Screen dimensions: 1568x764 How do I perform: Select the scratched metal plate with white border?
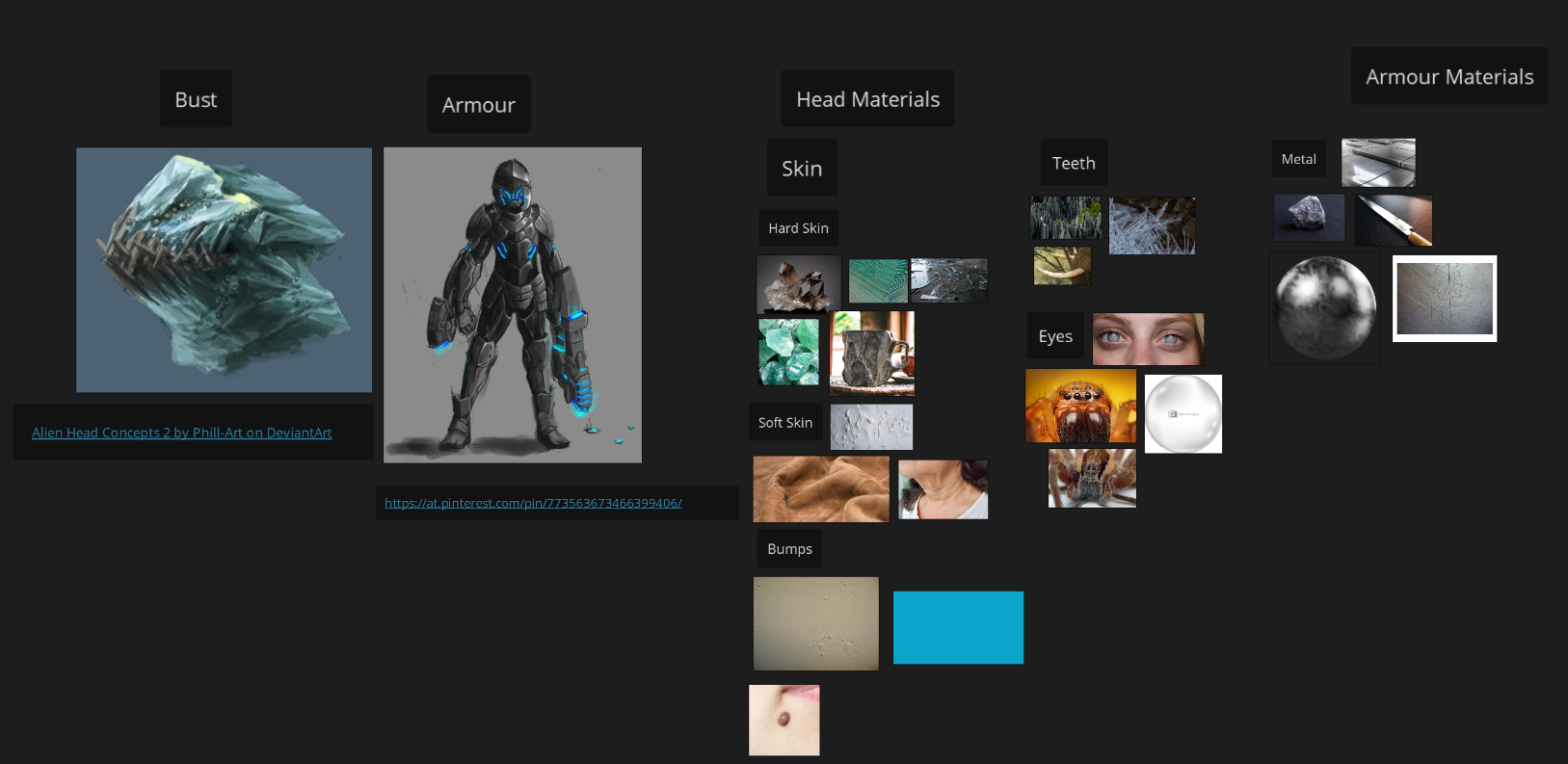1445,299
